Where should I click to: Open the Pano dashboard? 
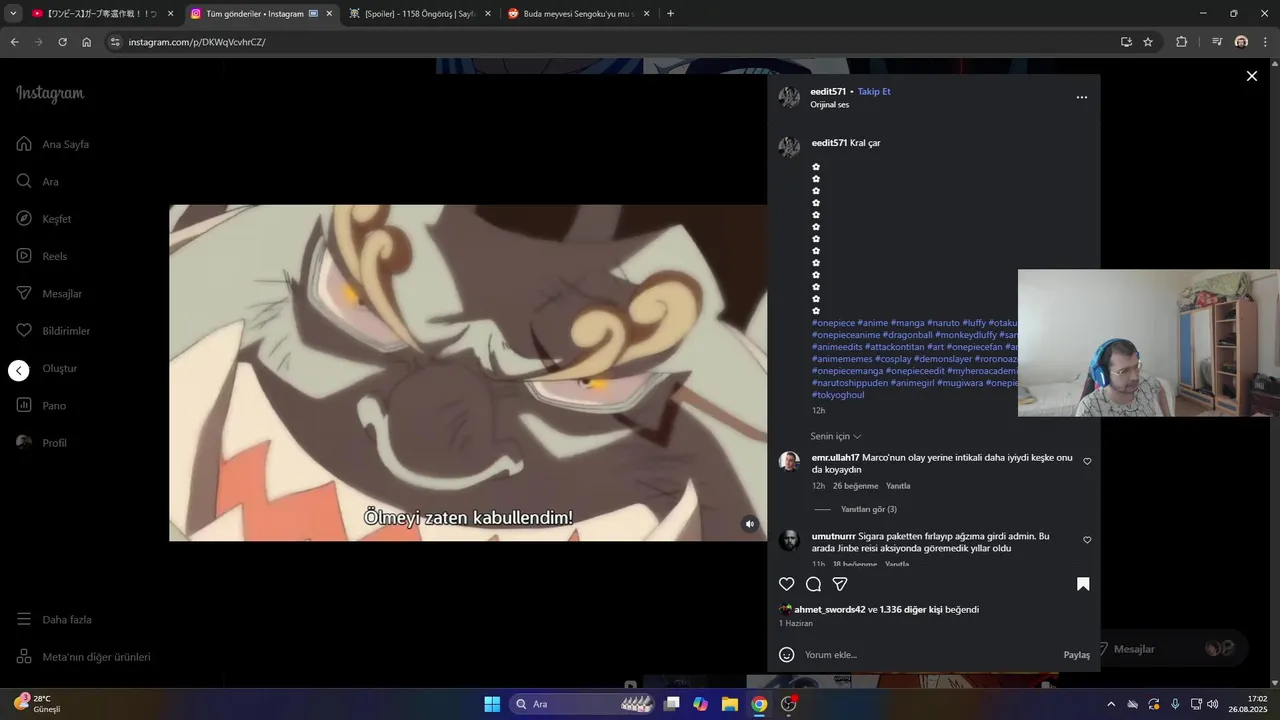pos(41,405)
